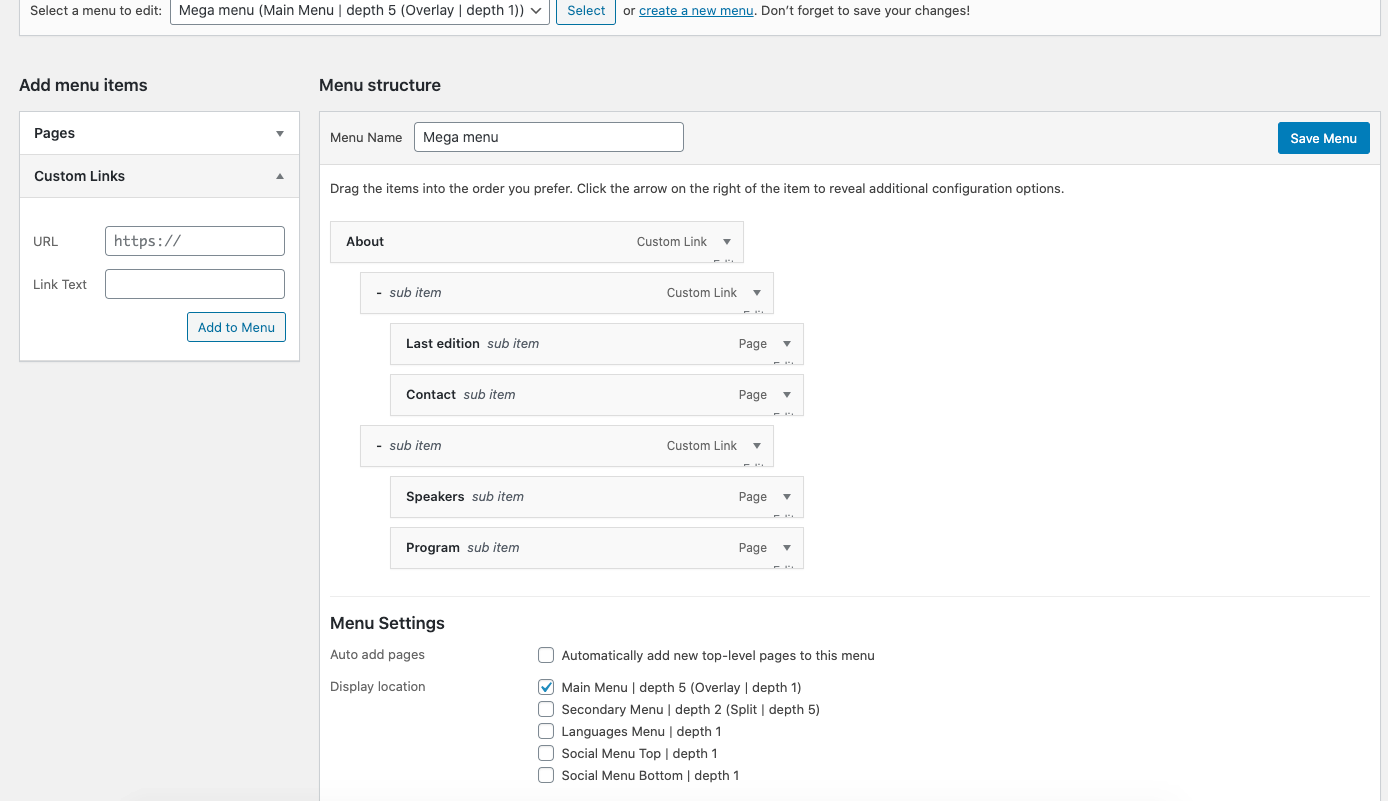This screenshot has height=801, width=1388.
Task: Click Add to Menu button
Action: pos(236,327)
